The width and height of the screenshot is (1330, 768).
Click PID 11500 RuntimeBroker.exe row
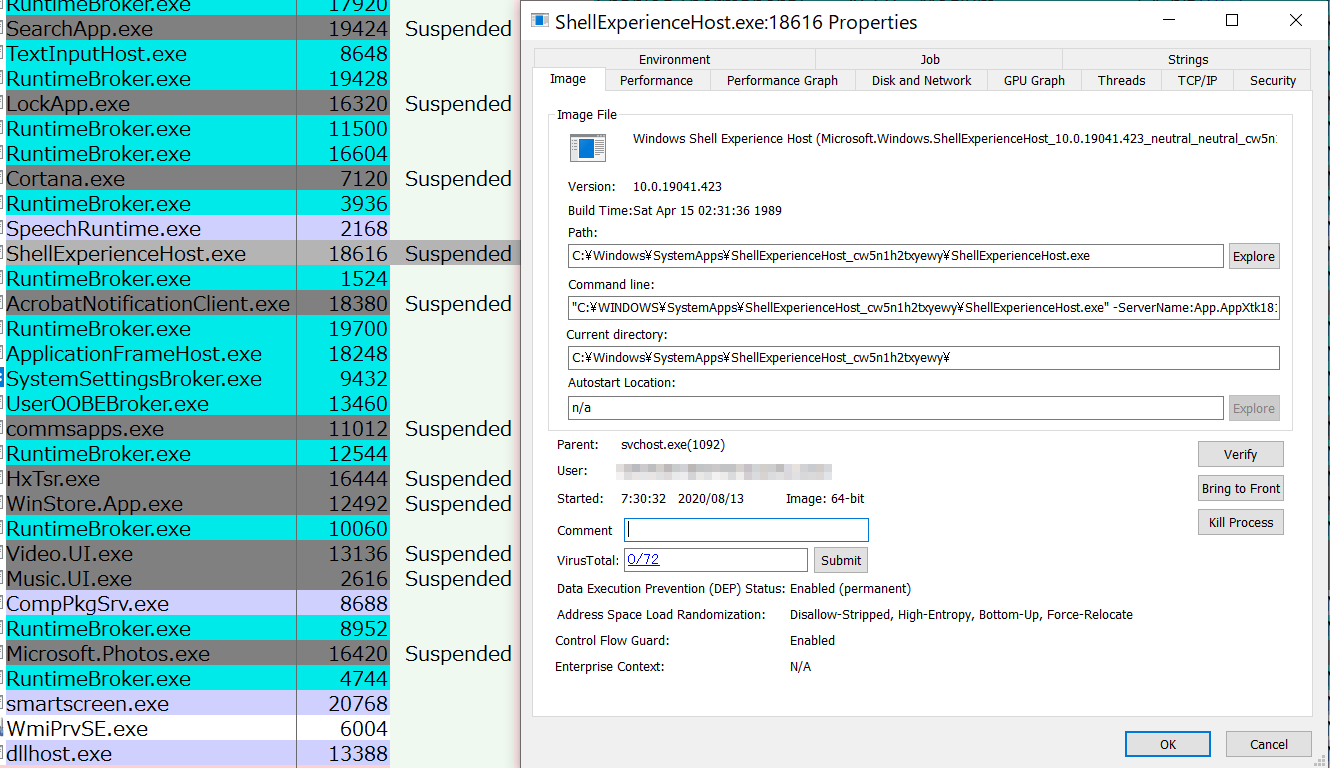[197, 129]
